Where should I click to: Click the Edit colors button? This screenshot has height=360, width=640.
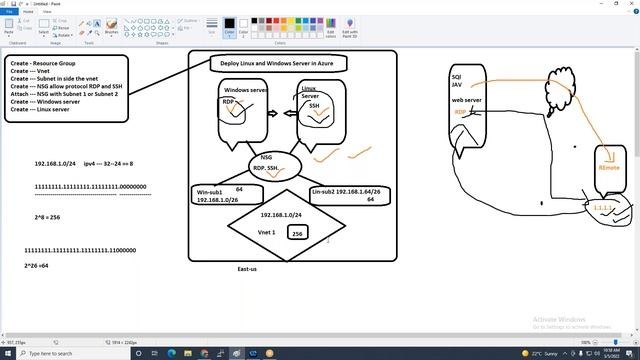tap(331, 28)
